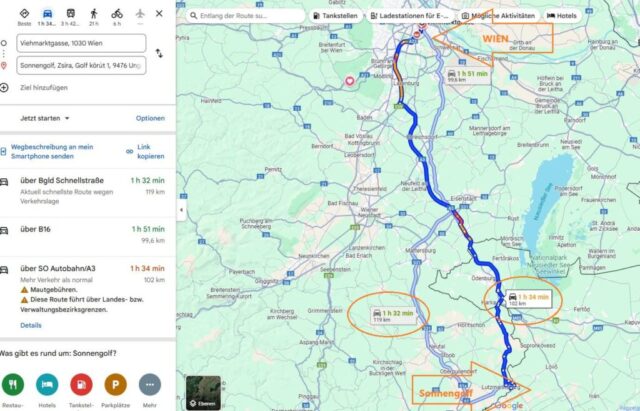This screenshot has height=411, width=640.
Task: Switch map layer with Ebenen thumbnail
Action: pyautogui.click(x=203, y=393)
